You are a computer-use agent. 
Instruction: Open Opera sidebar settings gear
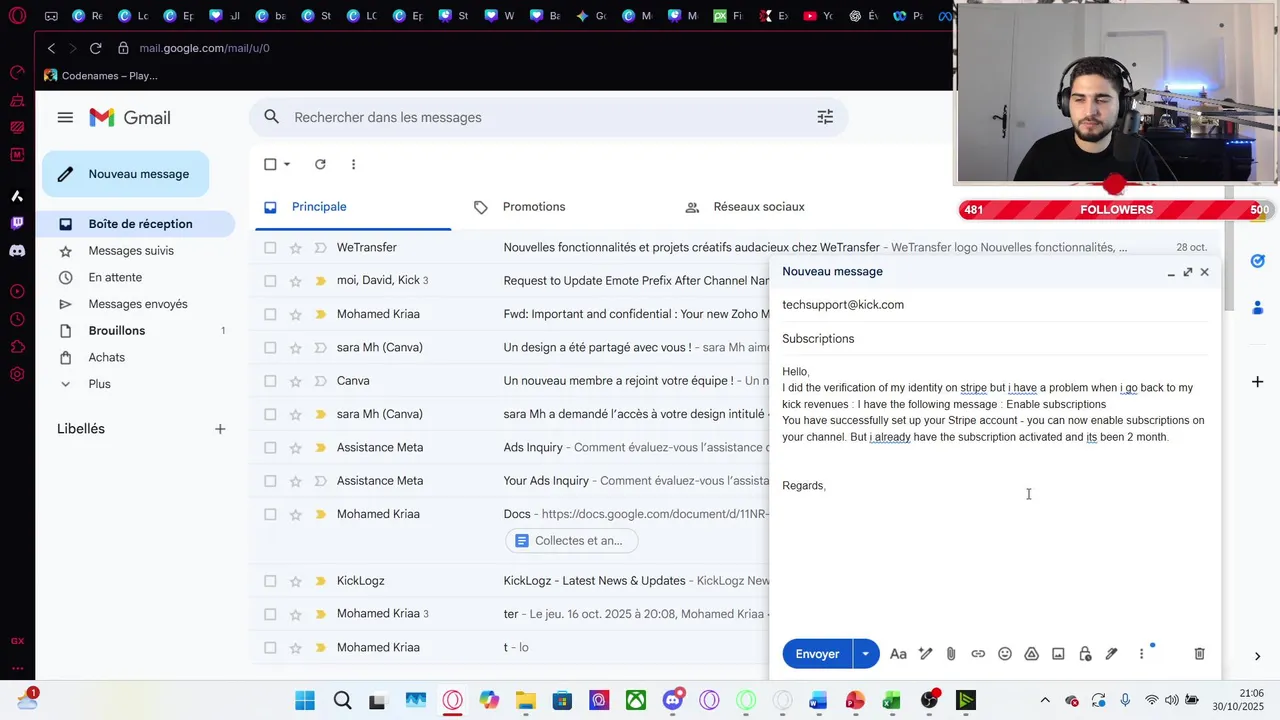click(x=17, y=374)
